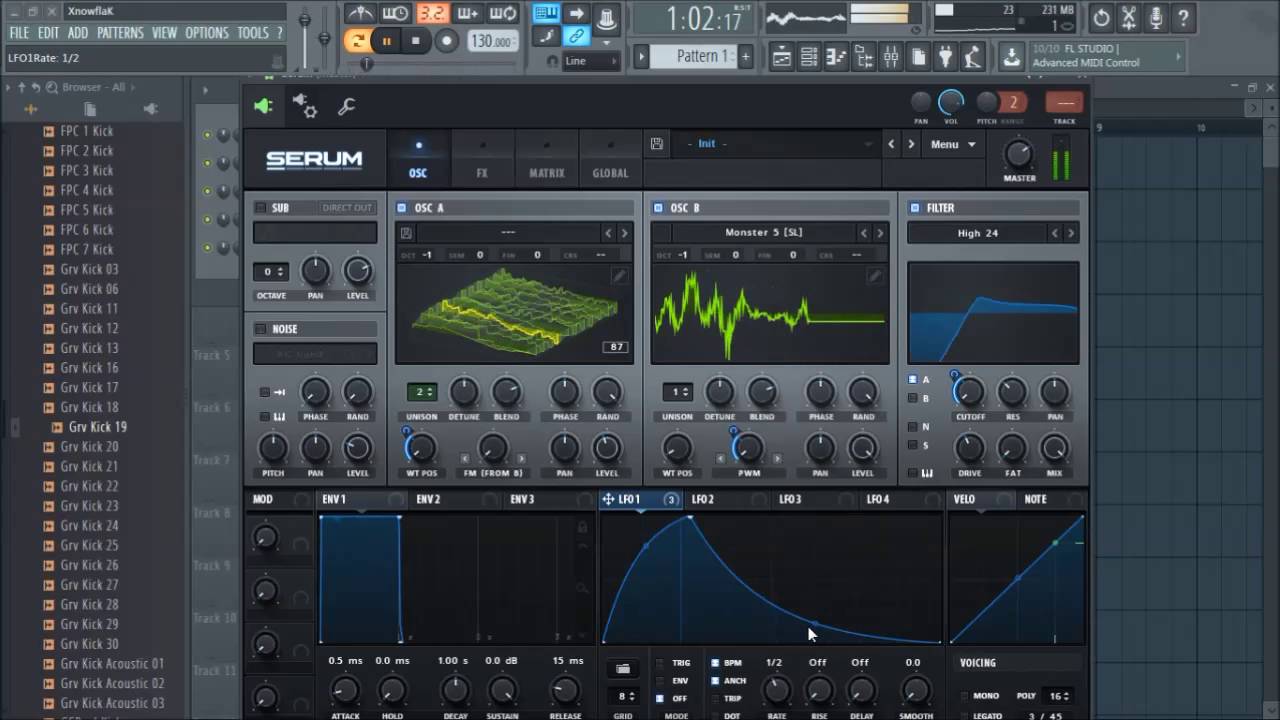Add new pattern with plus button
Image resolution: width=1280 pixels, height=720 pixels.
point(745,56)
